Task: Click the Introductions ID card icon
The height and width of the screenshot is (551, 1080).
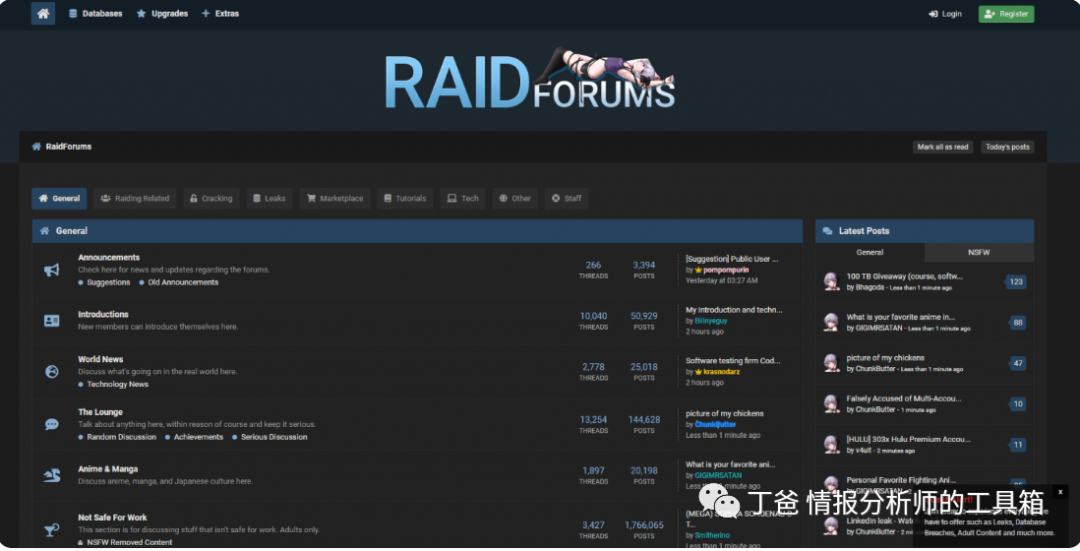Action: (x=52, y=321)
